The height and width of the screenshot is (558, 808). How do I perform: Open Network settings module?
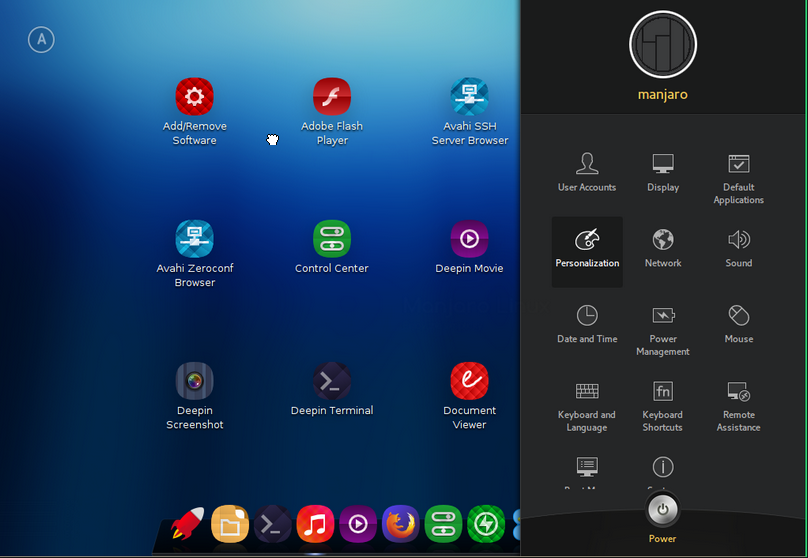click(x=663, y=248)
